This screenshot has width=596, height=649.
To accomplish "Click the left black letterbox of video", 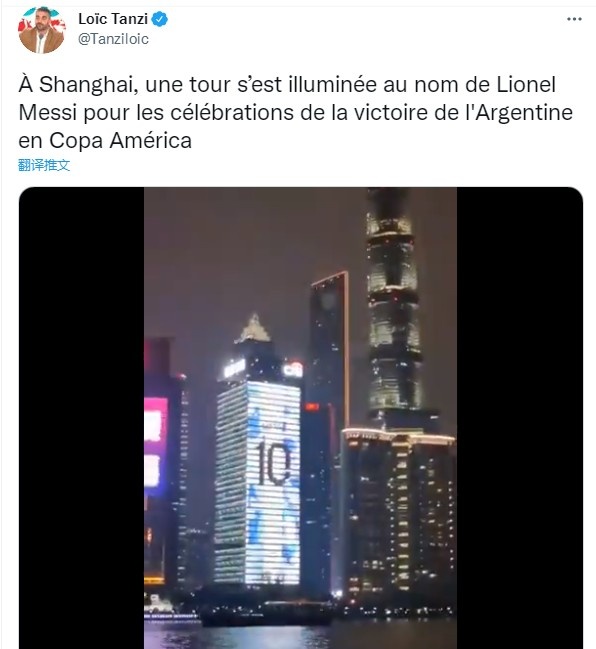I will 82,418.
